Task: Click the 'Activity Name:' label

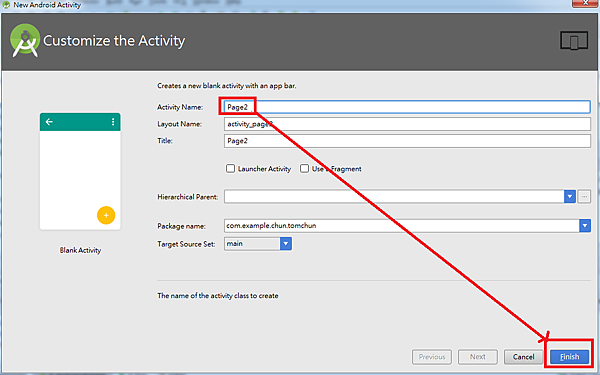Action: [x=180, y=107]
